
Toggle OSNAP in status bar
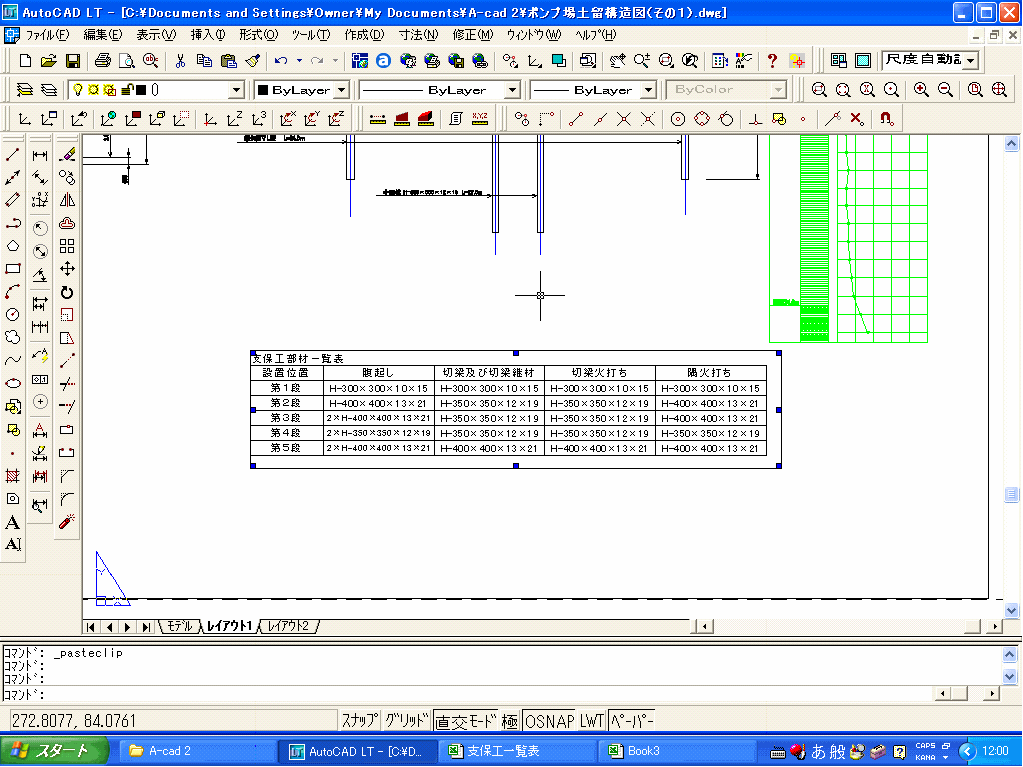(x=549, y=721)
